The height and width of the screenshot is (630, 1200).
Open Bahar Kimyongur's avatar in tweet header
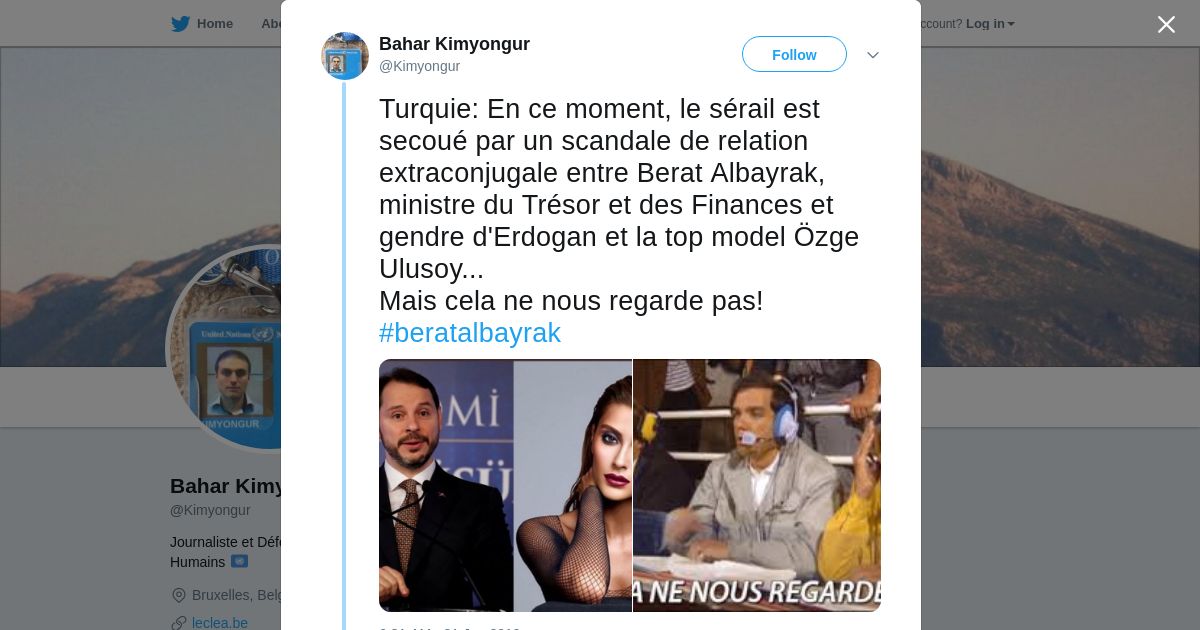345,56
